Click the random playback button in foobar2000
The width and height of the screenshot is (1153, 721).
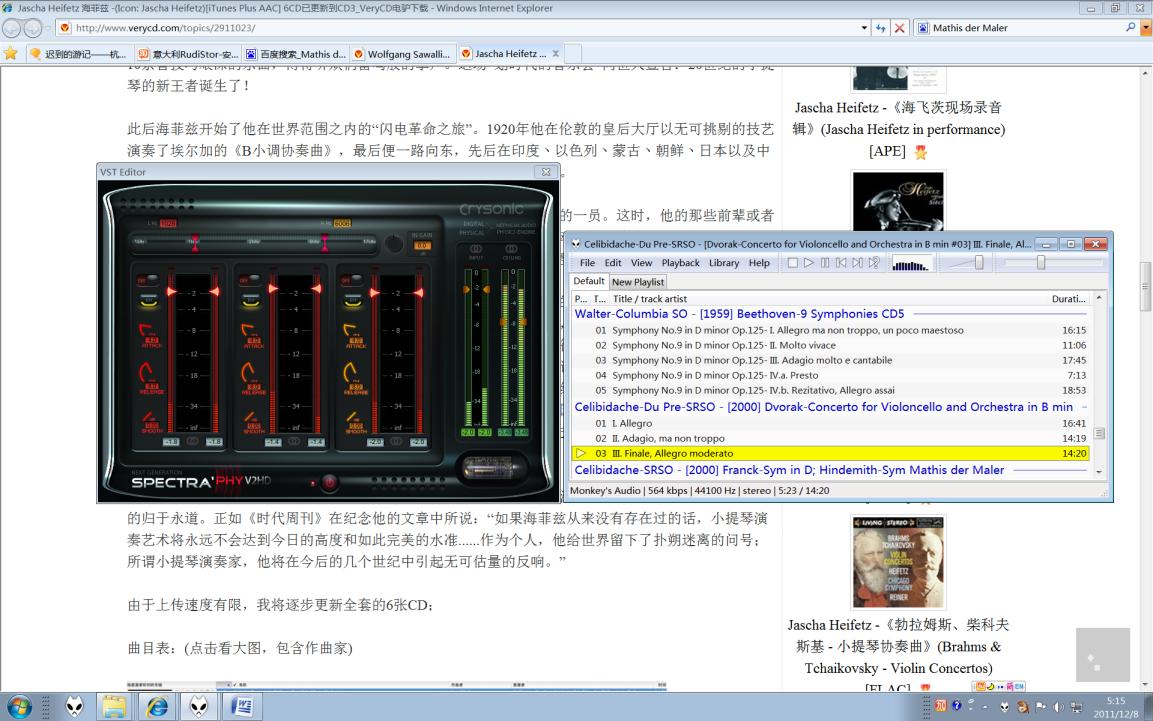click(x=874, y=262)
